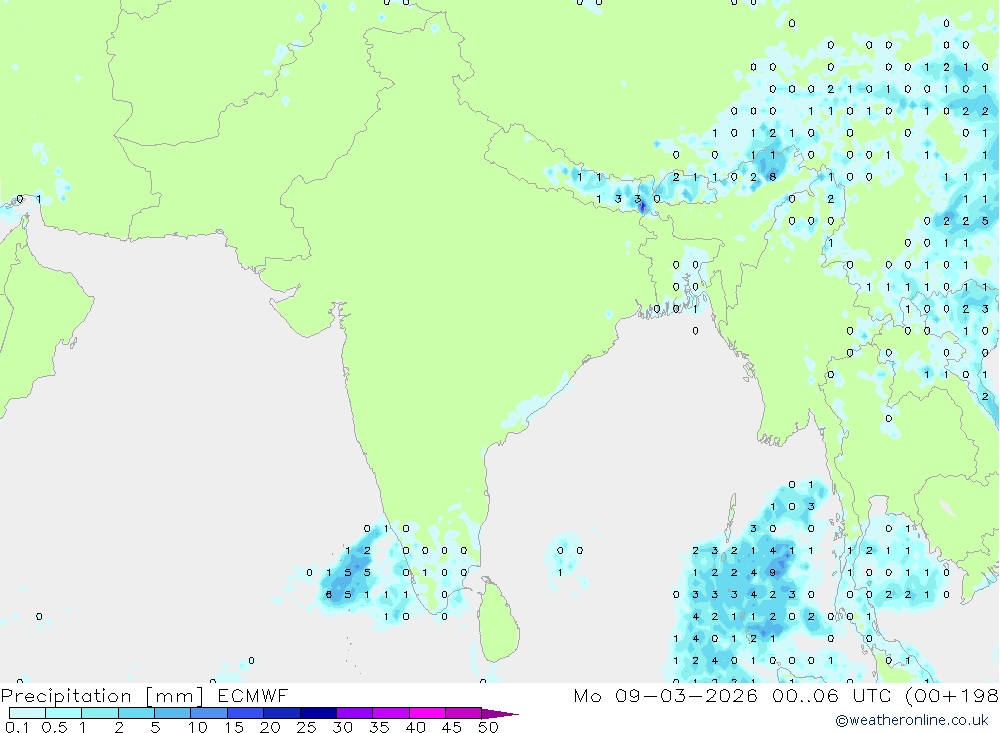Image resolution: width=1000 pixels, height=733 pixels.
Task: Click the "40" legend scale label
Action: [415, 727]
